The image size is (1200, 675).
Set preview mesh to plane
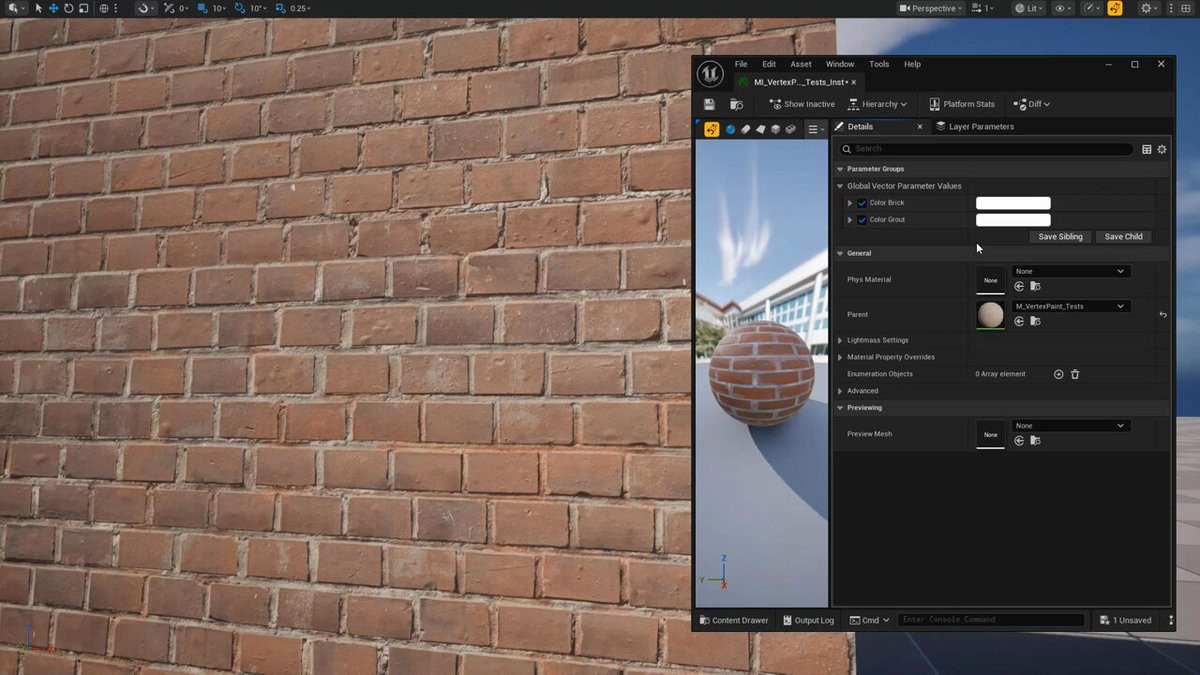click(x=760, y=129)
